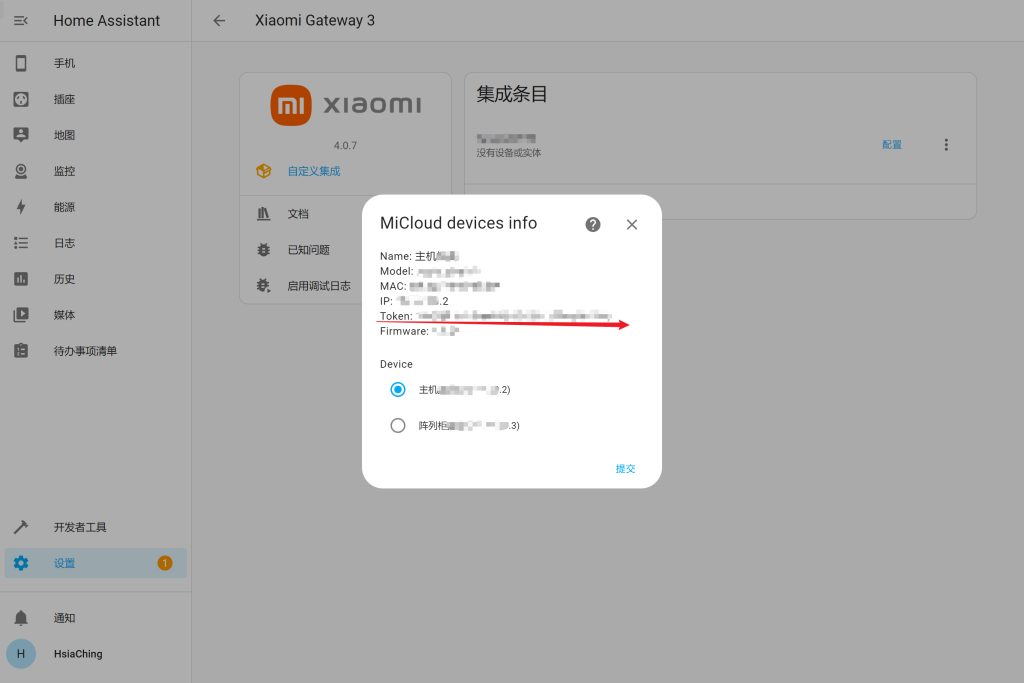Image resolution: width=1024 pixels, height=683 pixels.
Task: Open the 通知 notifications menu item
Action: (95, 618)
